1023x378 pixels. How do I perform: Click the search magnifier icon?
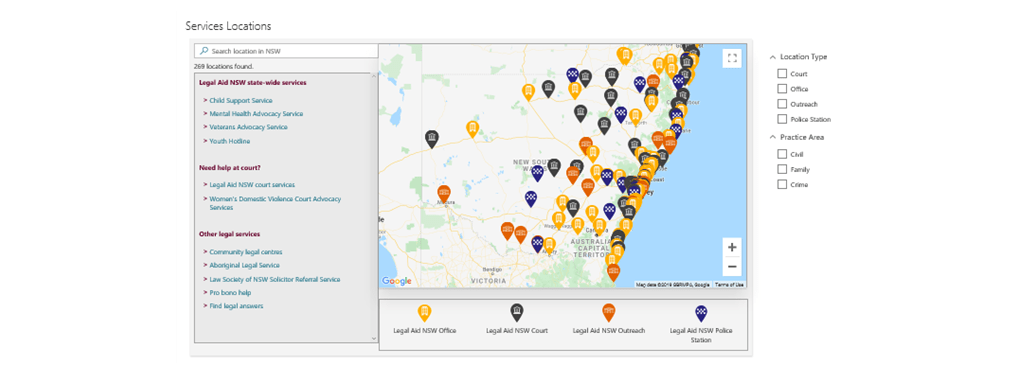(x=204, y=50)
